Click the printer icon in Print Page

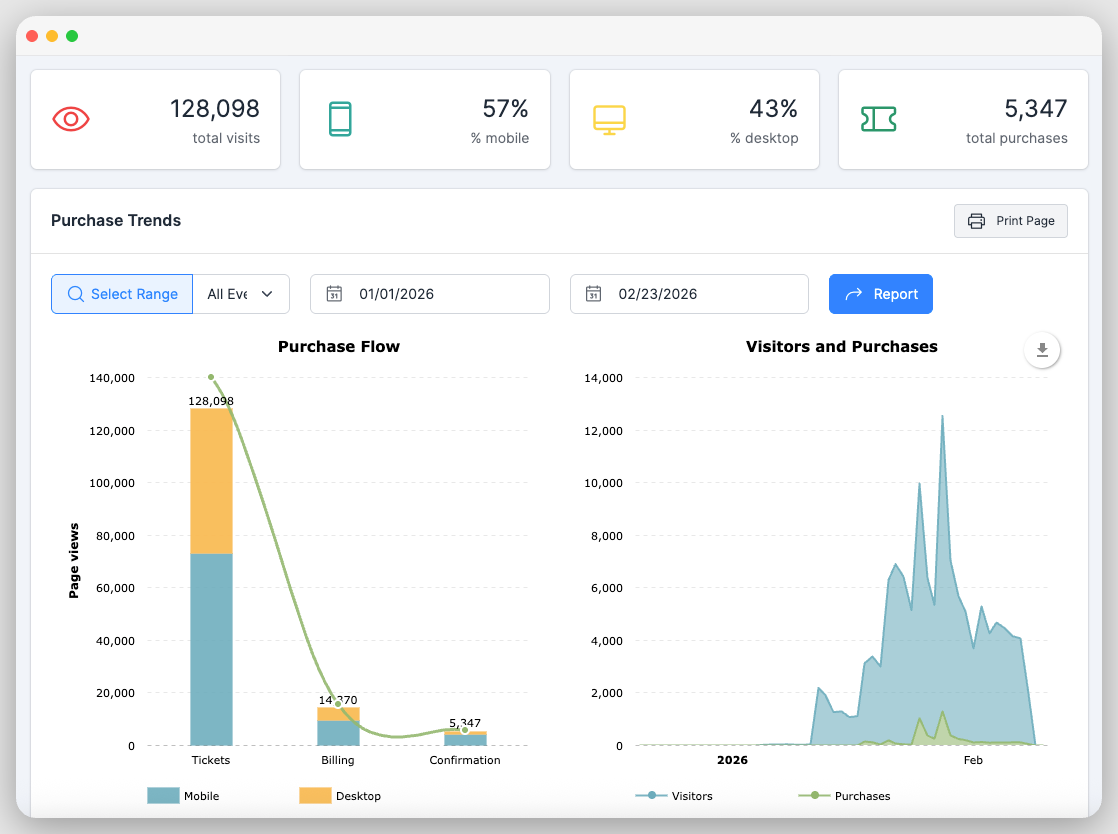pyautogui.click(x=976, y=220)
